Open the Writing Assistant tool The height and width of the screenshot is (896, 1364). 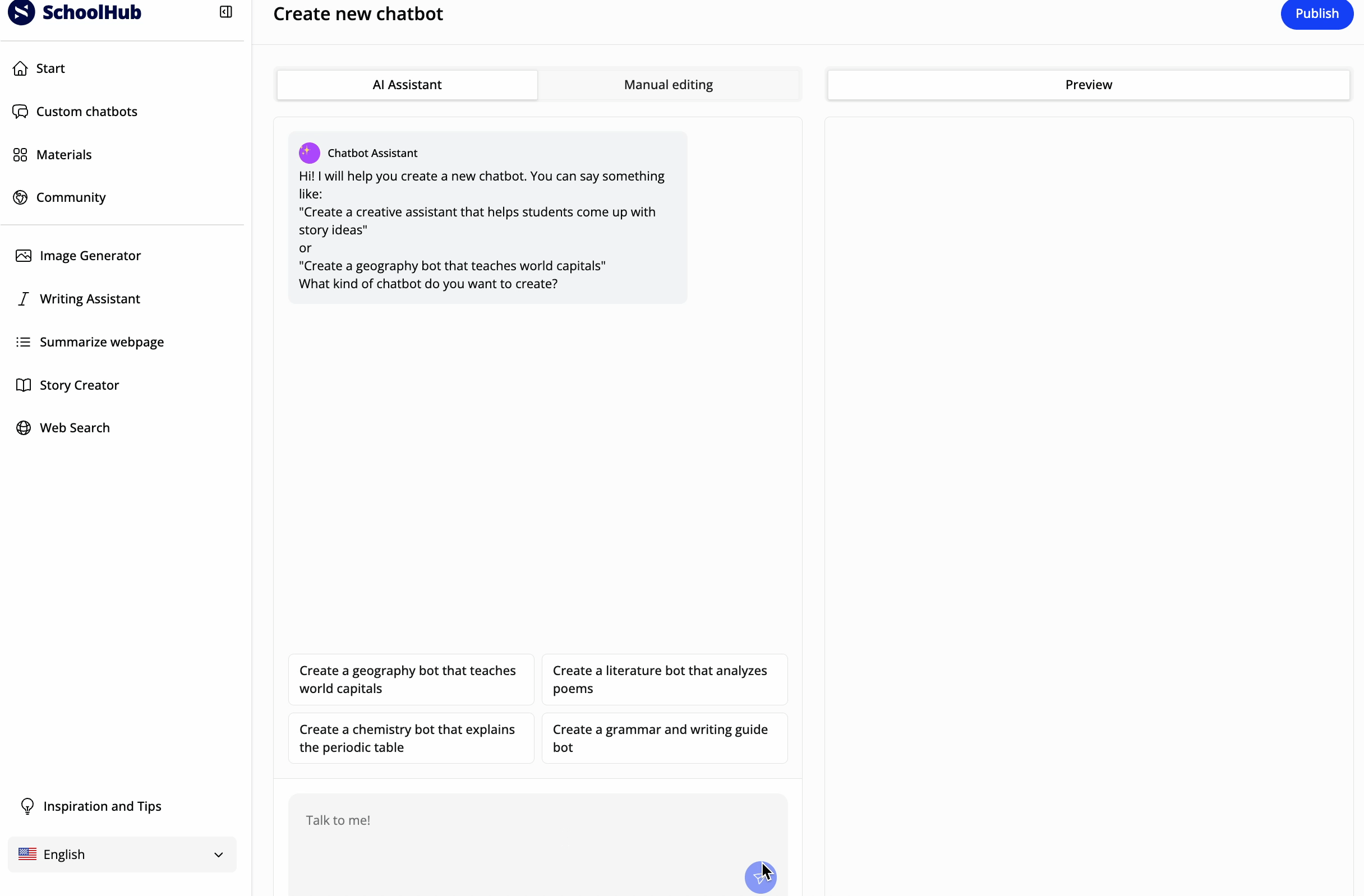tap(89, 299)
